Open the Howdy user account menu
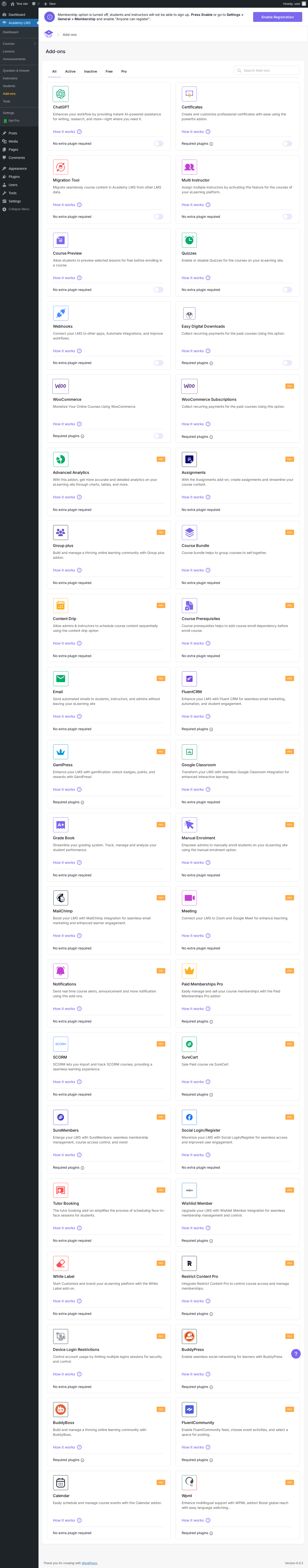The width and height of the screenshot is (308, 1568). tap(295, 4)
